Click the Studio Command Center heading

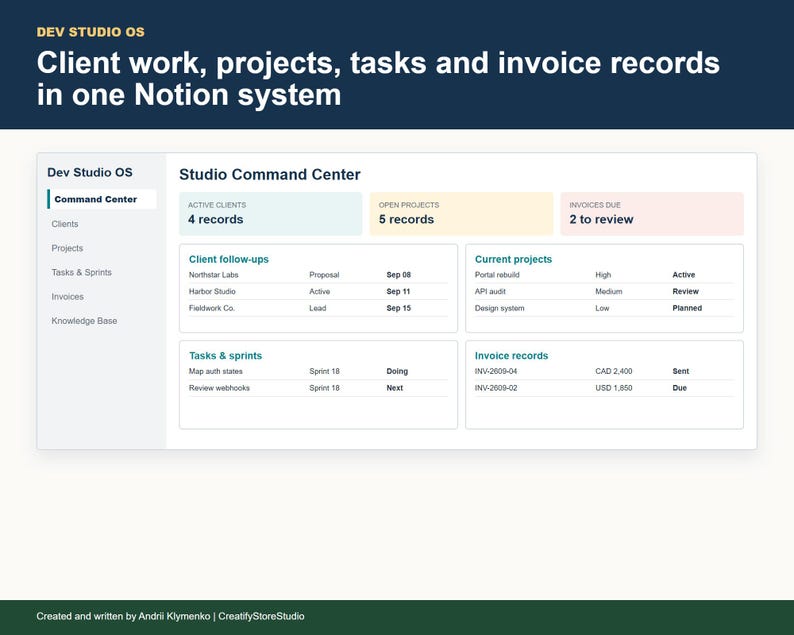(x=270, y=174)
